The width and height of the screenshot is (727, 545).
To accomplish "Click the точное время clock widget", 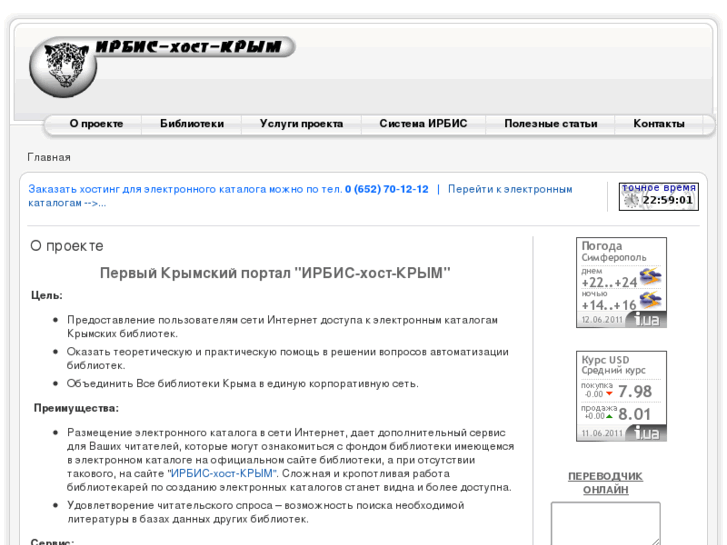I will tap(658, 197).
